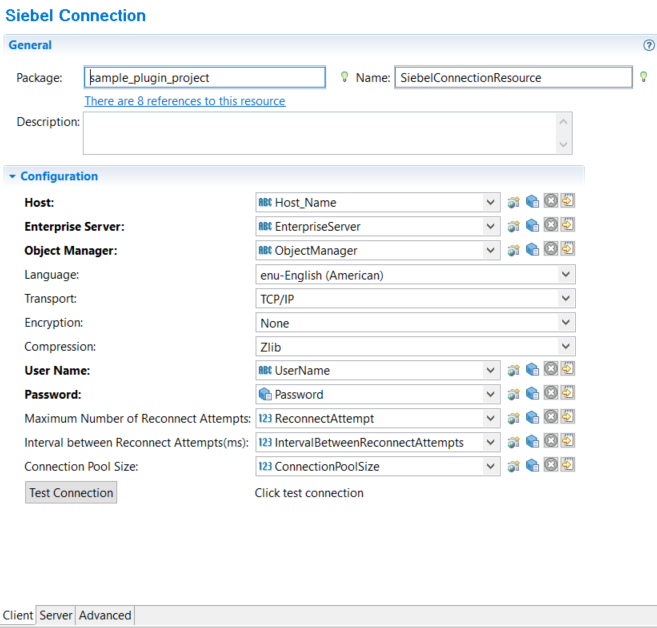Open the ReconnectAttempt dropdown
Screen dimensions: 657x628
coord(491,418)
